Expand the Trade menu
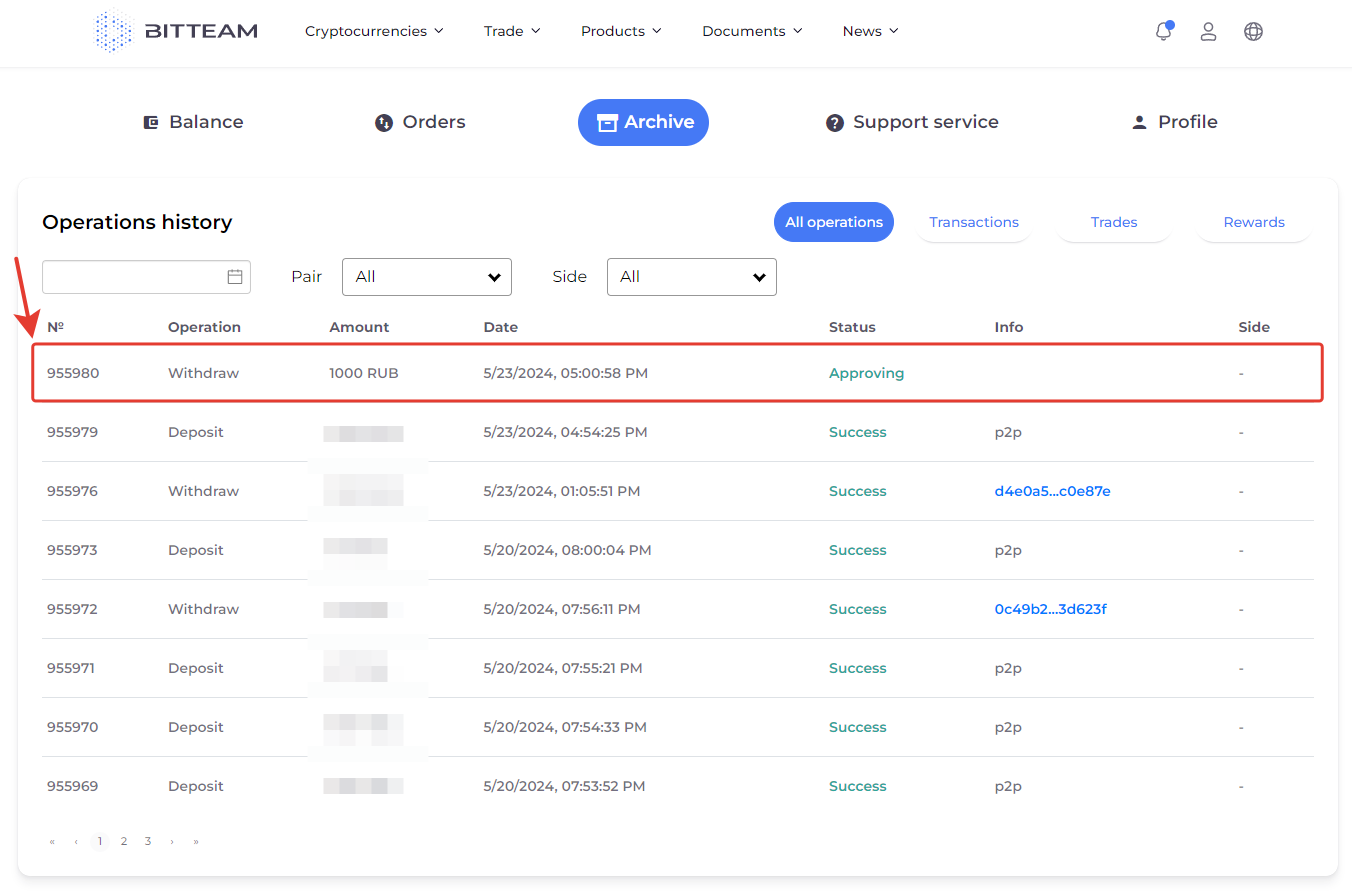1352x892 pixels. pos(512,31)
